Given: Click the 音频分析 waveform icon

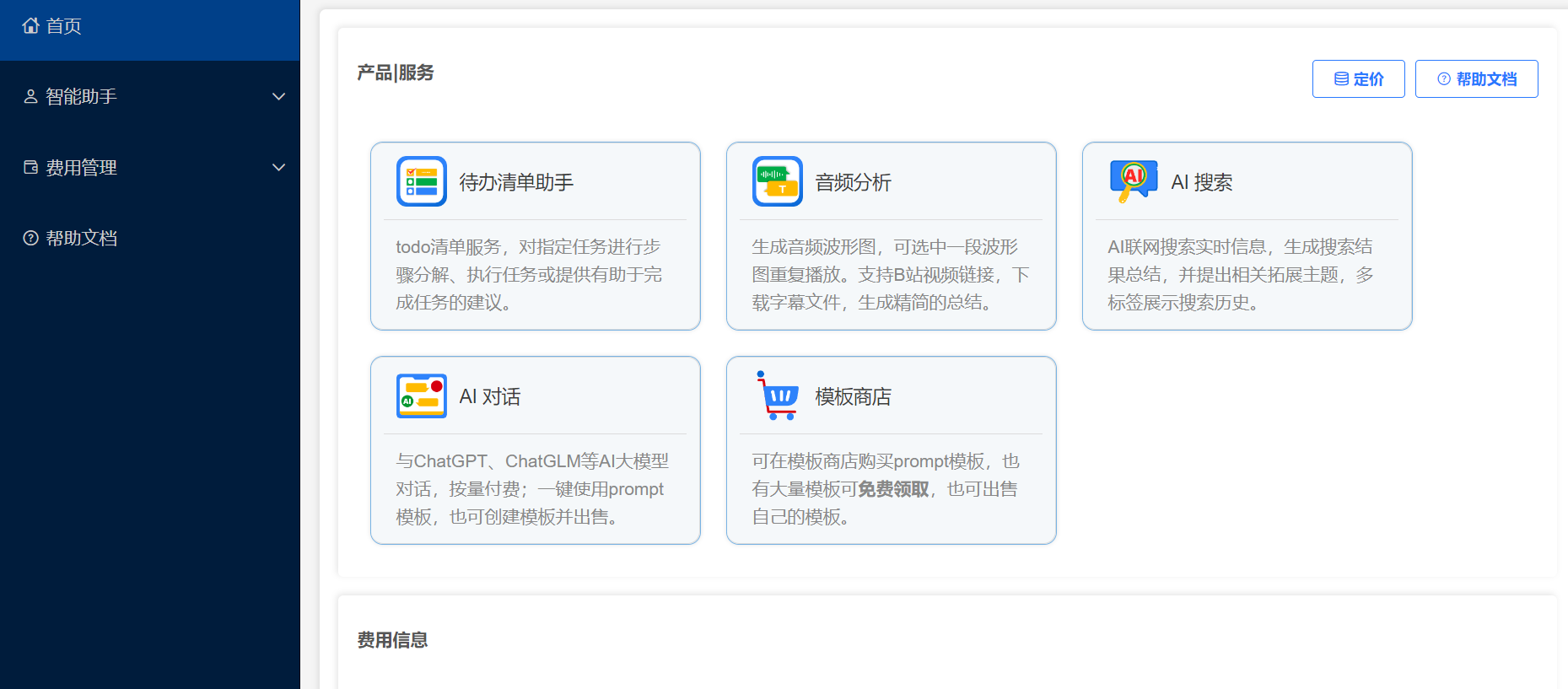Looking at the screenshot, I should click(778, 181).
